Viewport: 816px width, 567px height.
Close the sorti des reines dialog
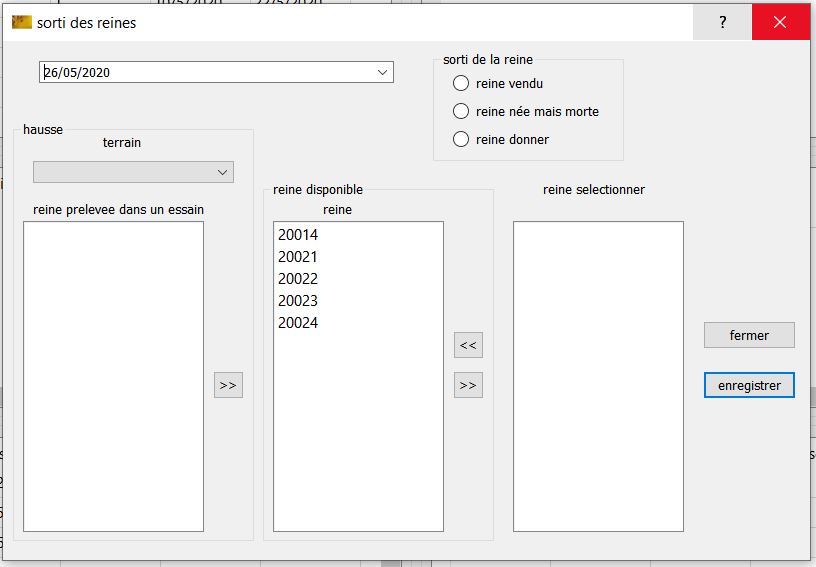[780, 22]
